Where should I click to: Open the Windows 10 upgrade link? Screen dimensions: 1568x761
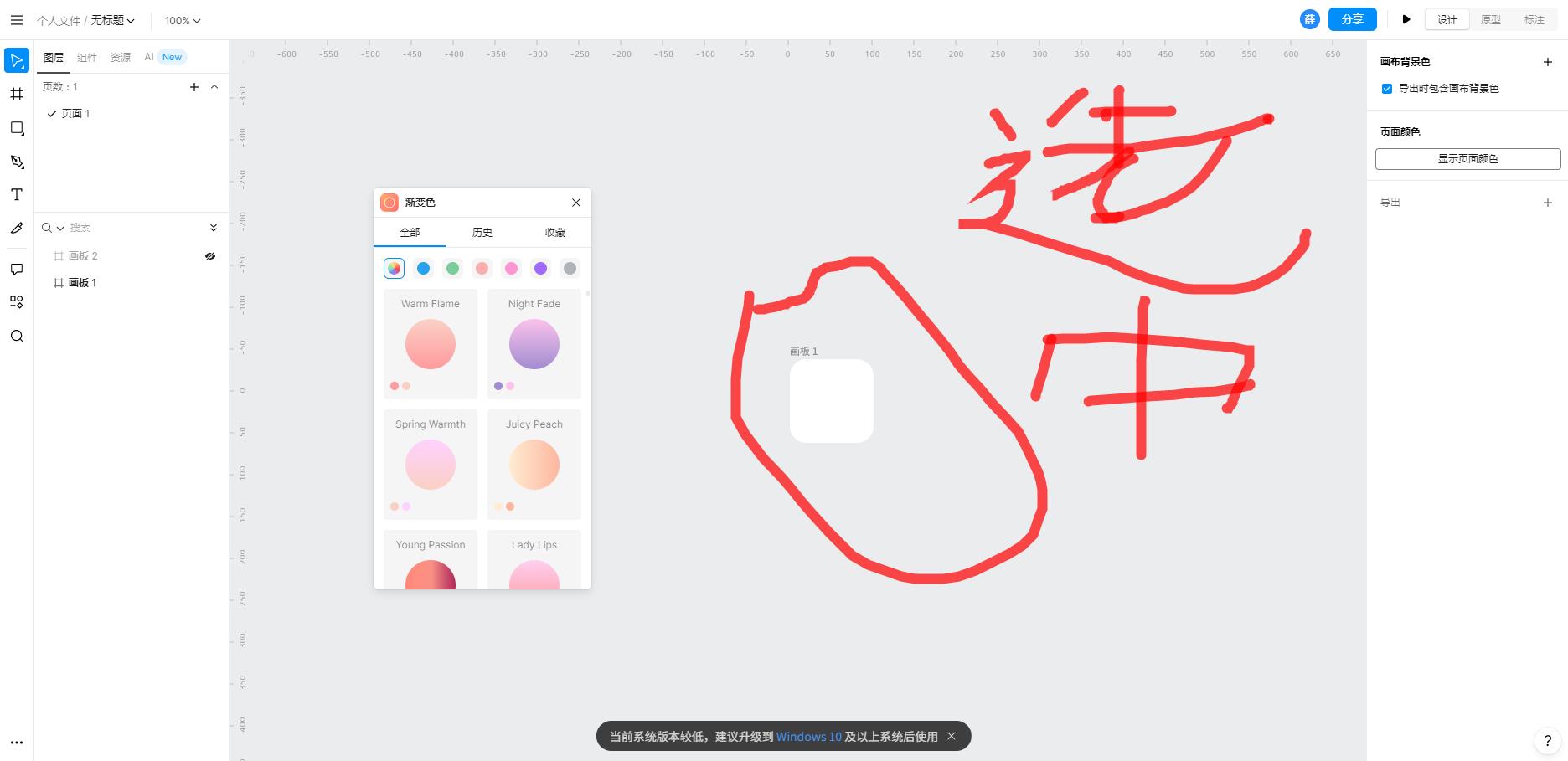point(808,737)
